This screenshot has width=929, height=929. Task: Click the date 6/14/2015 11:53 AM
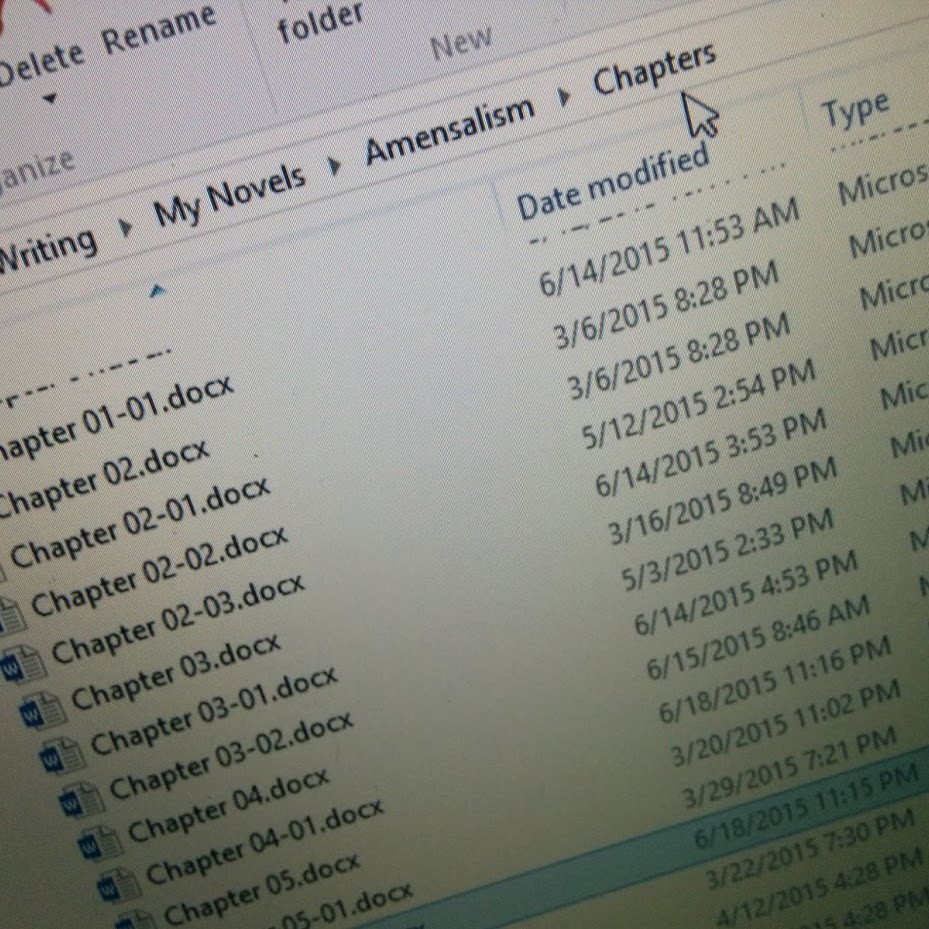tap(669, 247)
